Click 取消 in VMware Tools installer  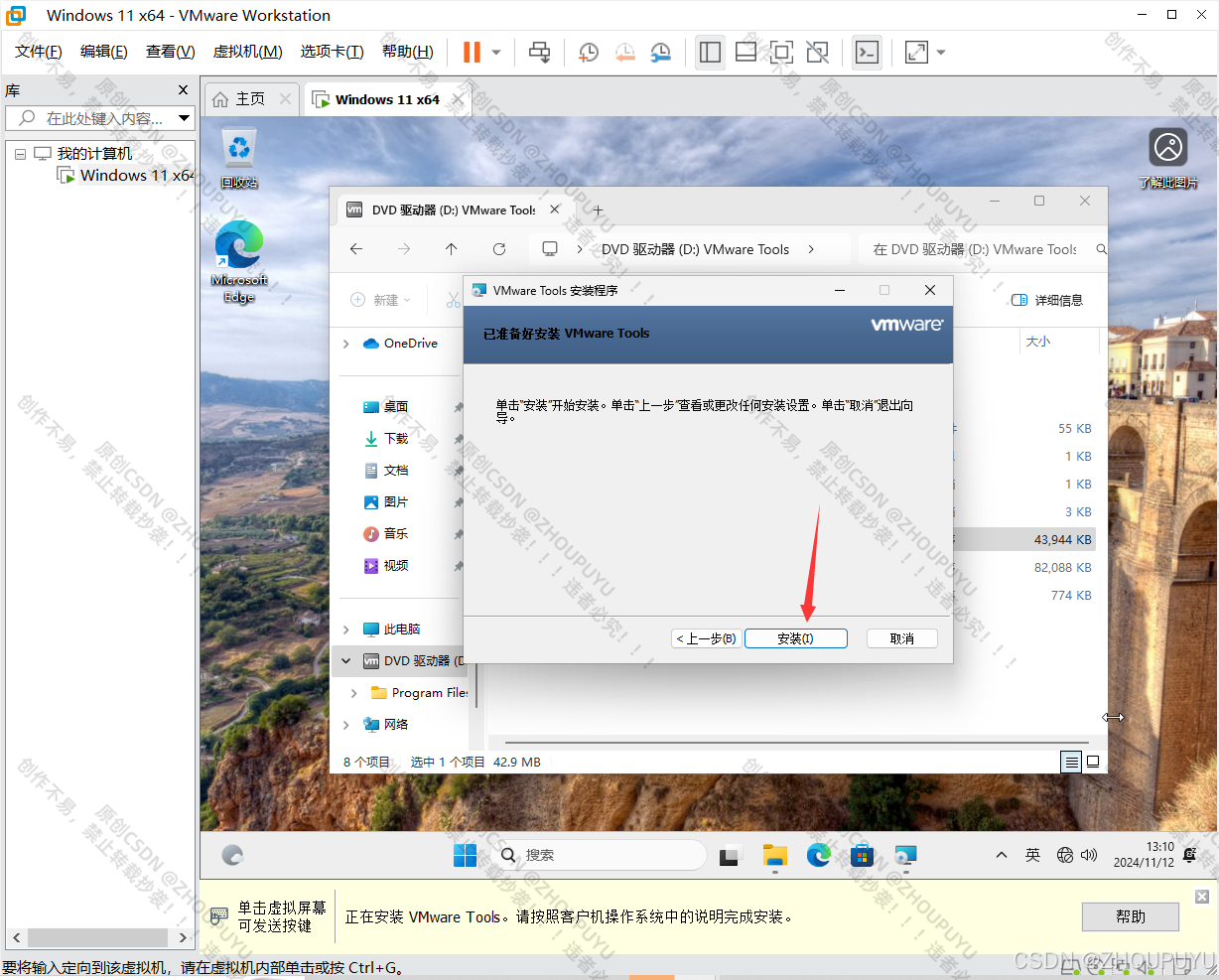point(901,638)
